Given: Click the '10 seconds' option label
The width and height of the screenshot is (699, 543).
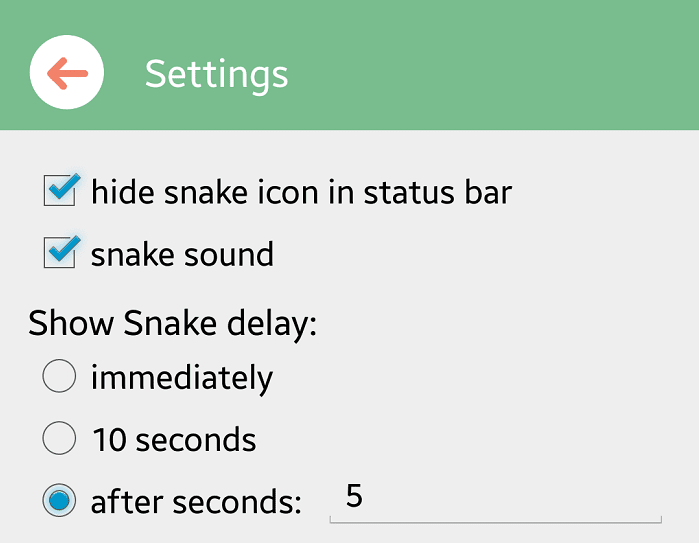Looking at the screenshot, I should 174,440.
